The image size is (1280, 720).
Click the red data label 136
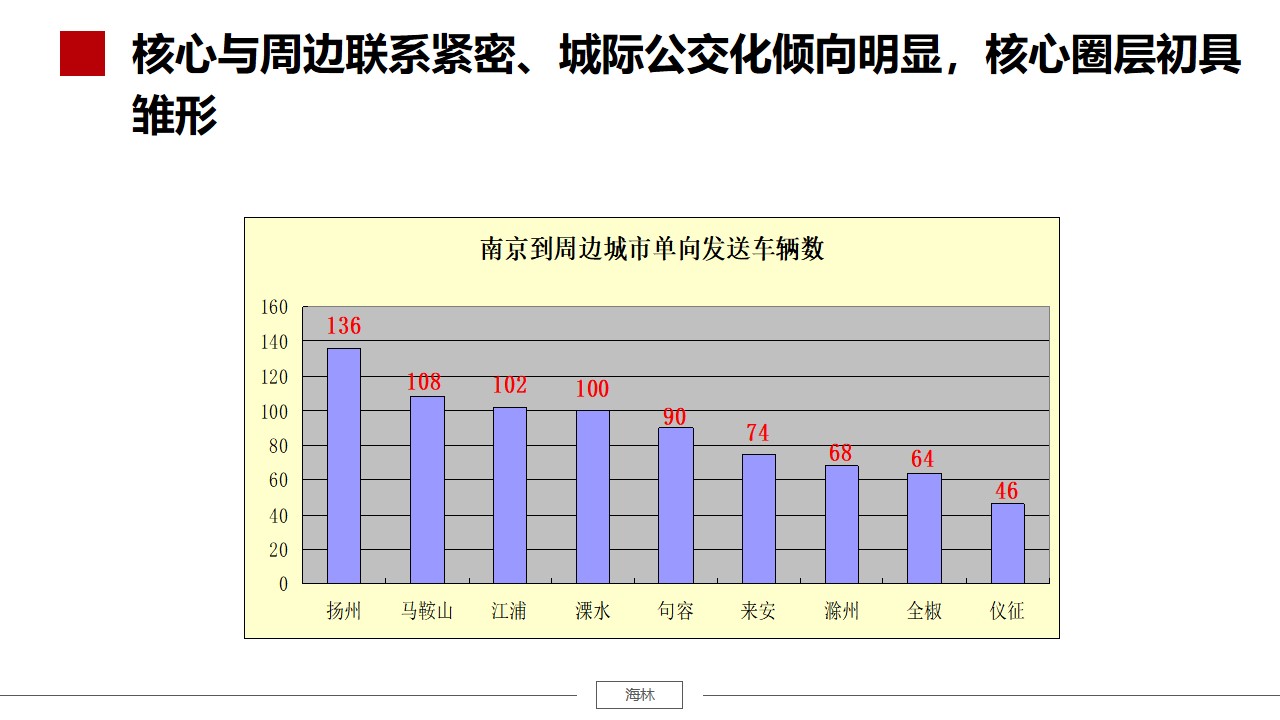point(344,326)
